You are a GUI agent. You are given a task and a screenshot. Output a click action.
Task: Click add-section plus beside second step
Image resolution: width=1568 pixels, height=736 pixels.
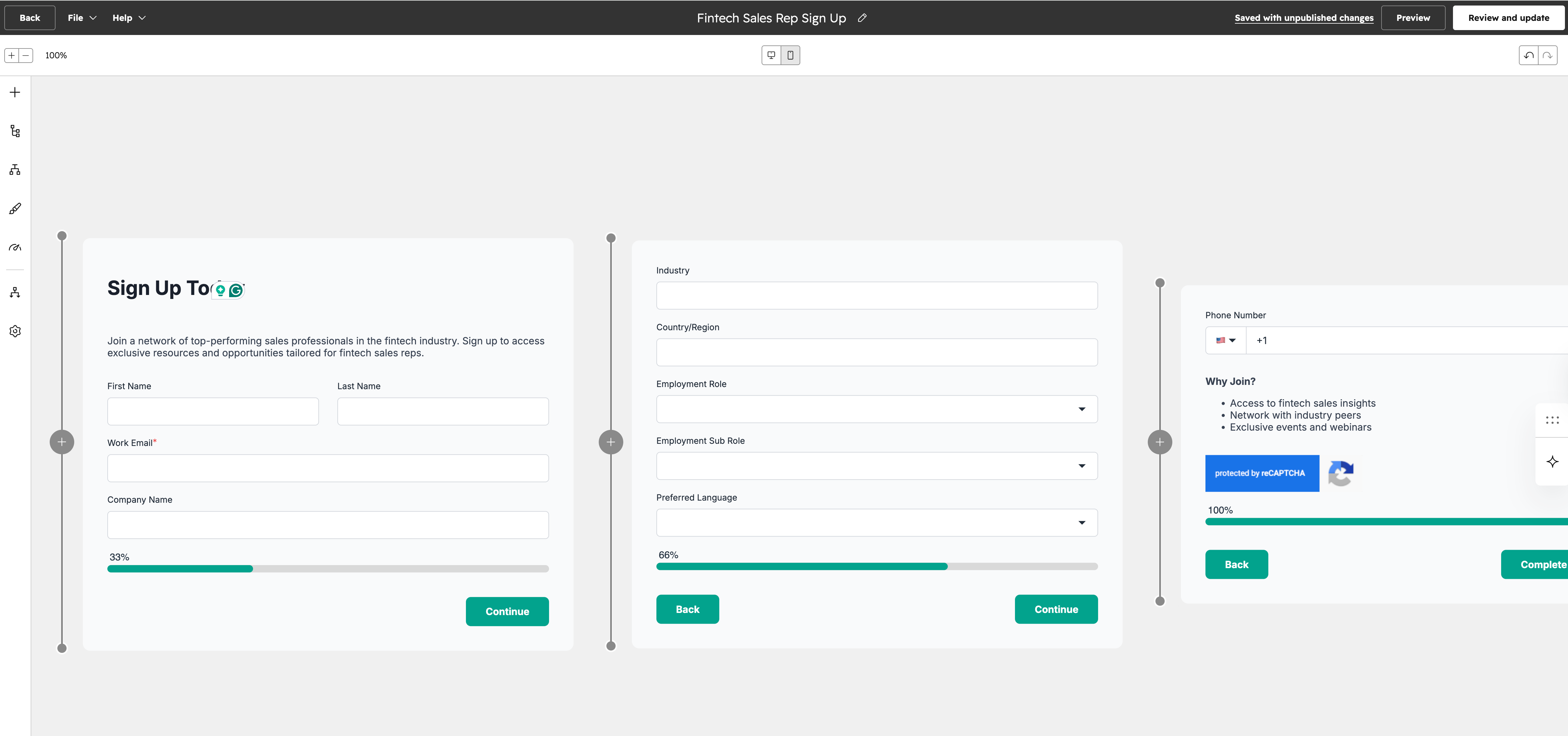pyautogui.click(x=611, y=442)
